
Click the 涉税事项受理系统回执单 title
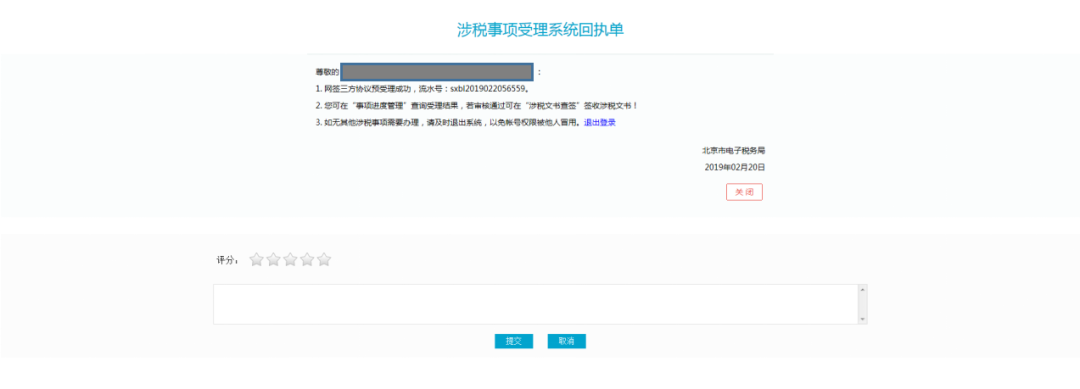point(541,30)
